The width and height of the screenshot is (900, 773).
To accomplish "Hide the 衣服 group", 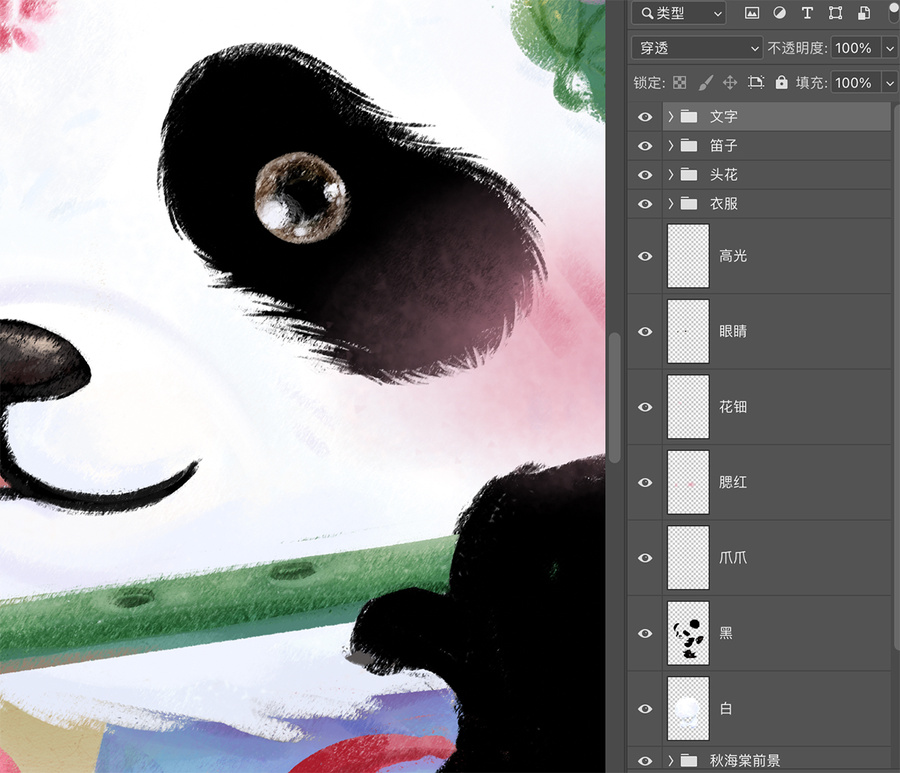I will pos(645,204).
